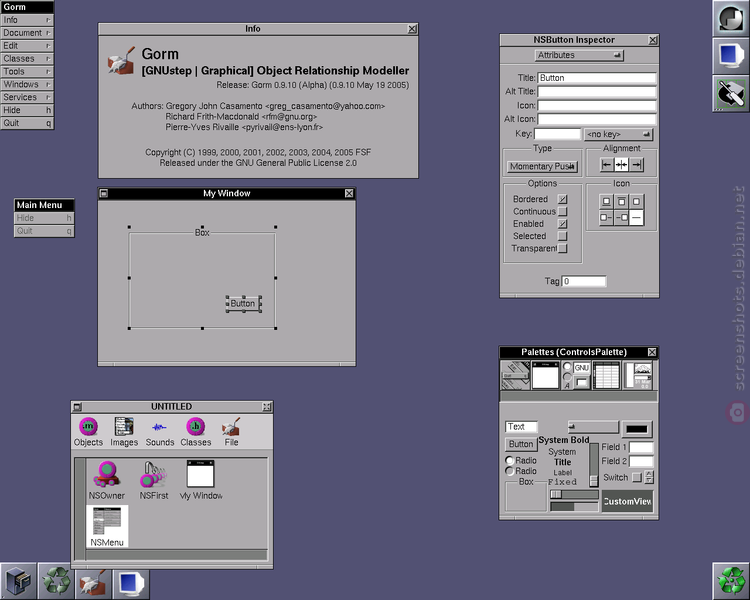Image resolution: width=750 pixels, height=600 pixels.
Task: Click the Button control in palette
Action: (520, 444)
